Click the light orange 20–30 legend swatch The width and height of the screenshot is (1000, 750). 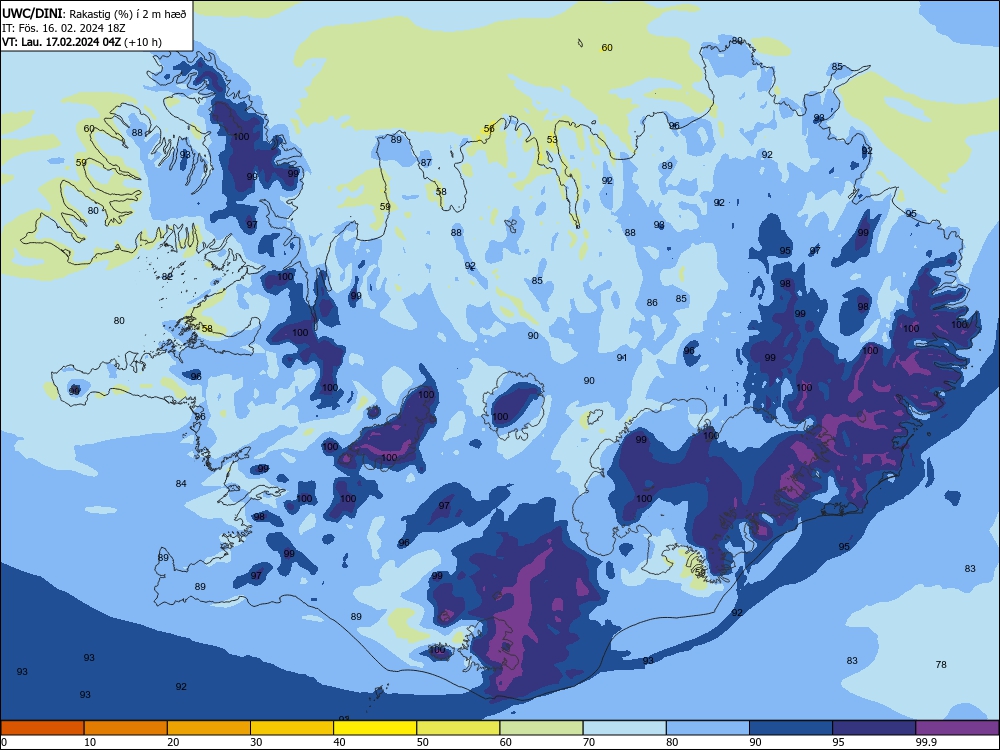point(209,728)
